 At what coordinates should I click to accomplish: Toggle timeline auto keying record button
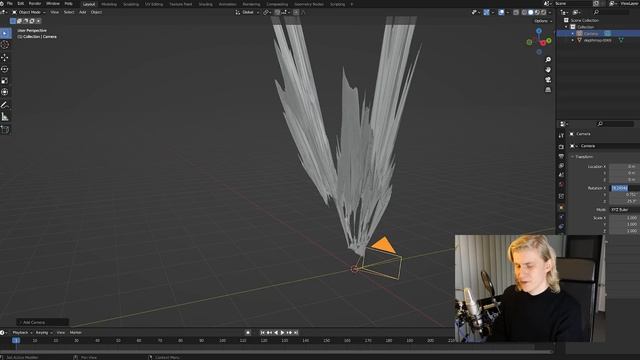pos(248,333)
